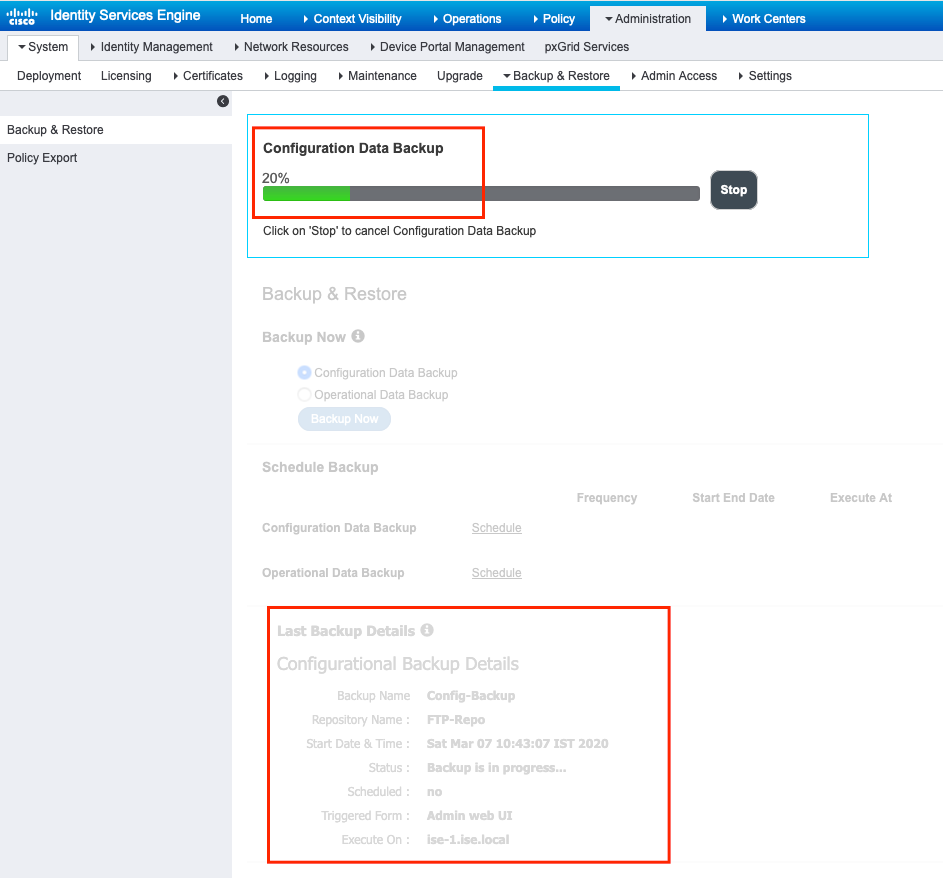Open pxGrid Services
943x878 pixels.
586,47
